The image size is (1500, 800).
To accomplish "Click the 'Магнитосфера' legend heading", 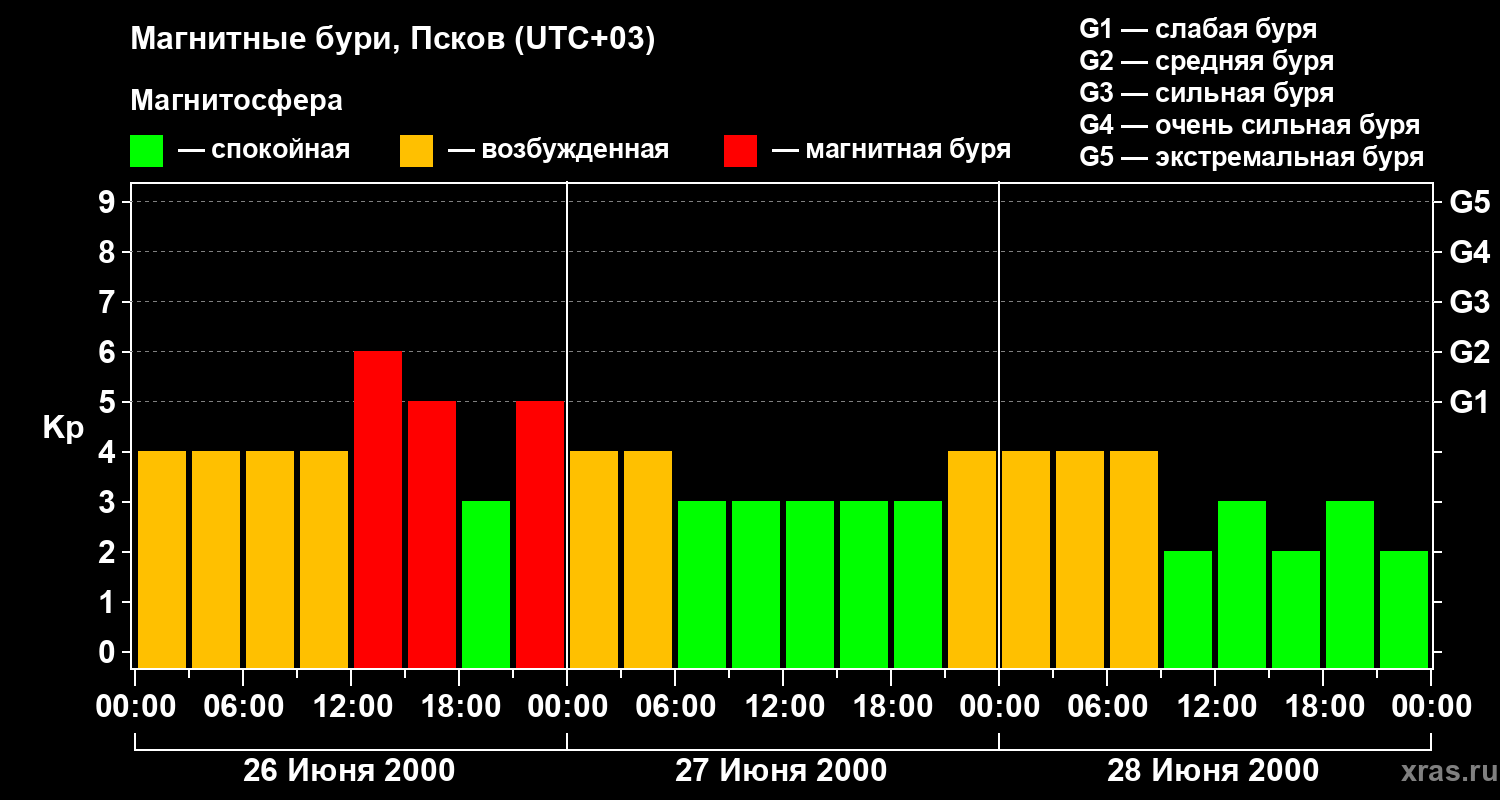I will 237,101.
